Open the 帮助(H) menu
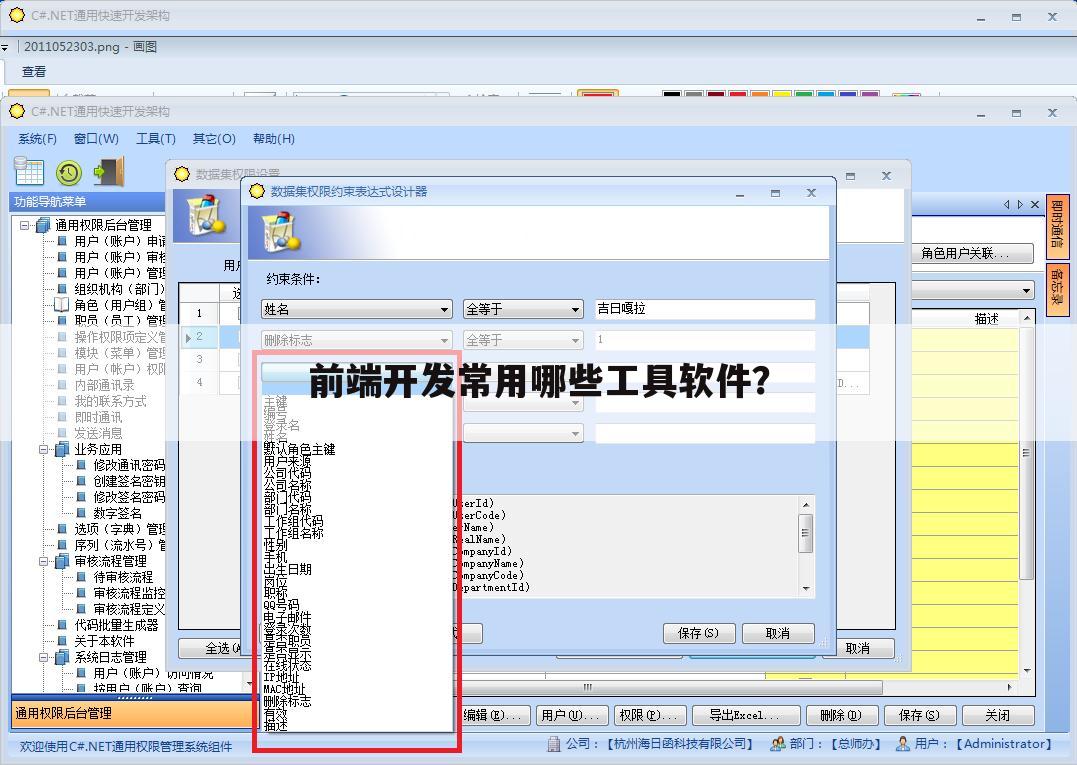This screenshot has height=765, width=1077. [x=273, y=139]
